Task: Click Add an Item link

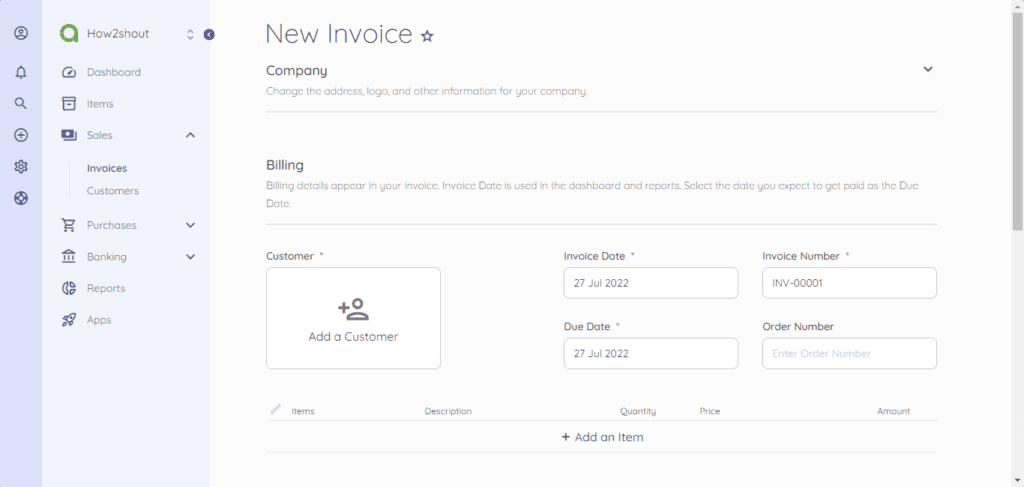Action: [x=602, y=437]
